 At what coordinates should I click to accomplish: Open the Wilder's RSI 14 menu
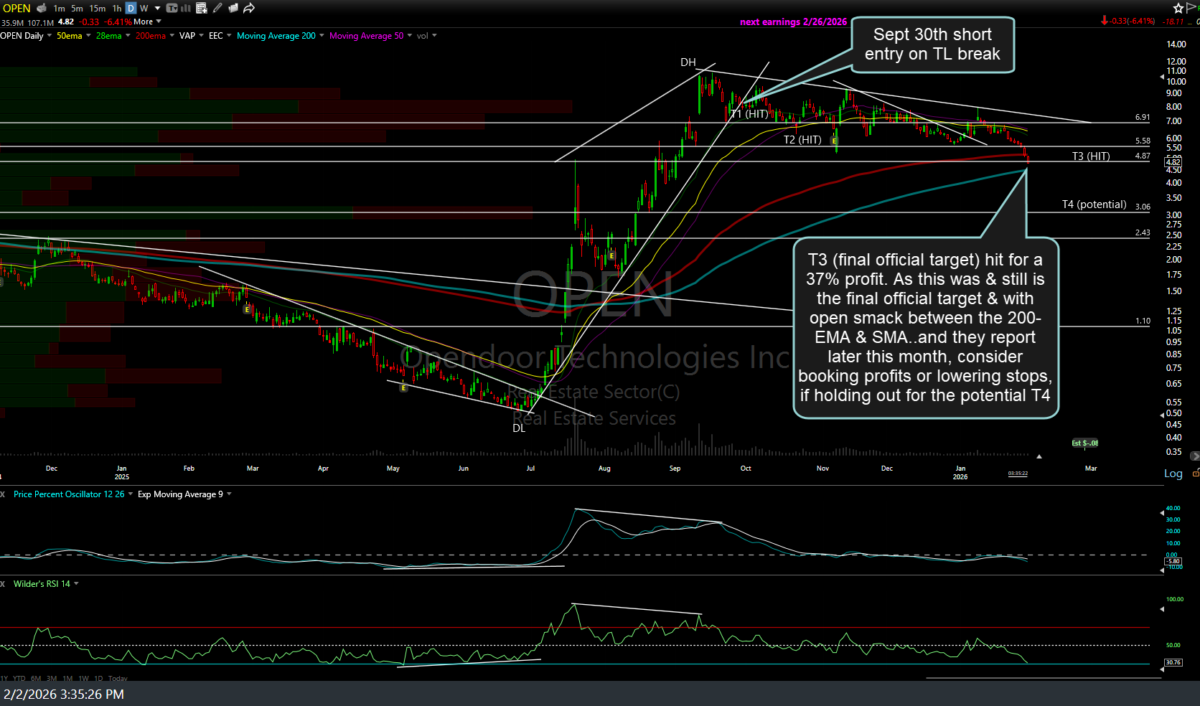pos(42,583)
